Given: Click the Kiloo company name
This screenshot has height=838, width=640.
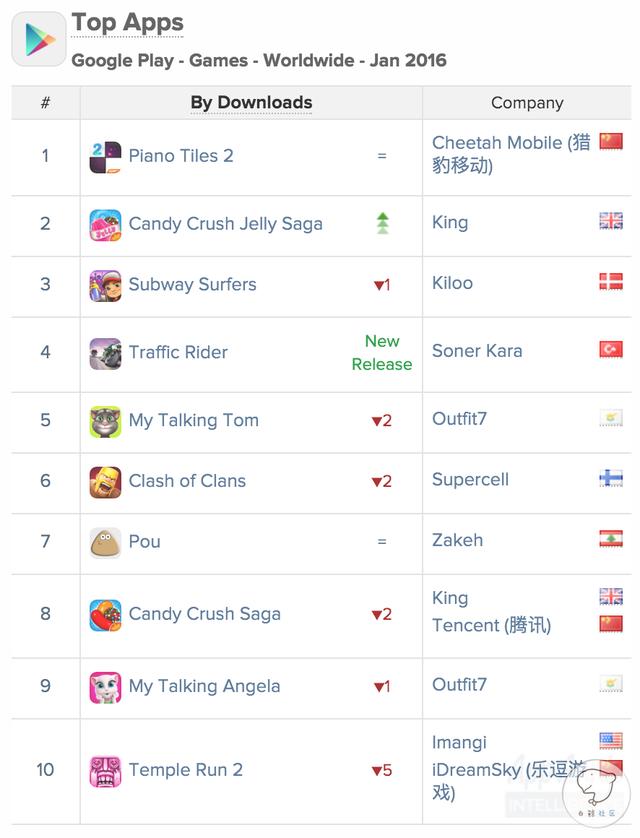Looking at the screenshot, I should coord(452,283).
